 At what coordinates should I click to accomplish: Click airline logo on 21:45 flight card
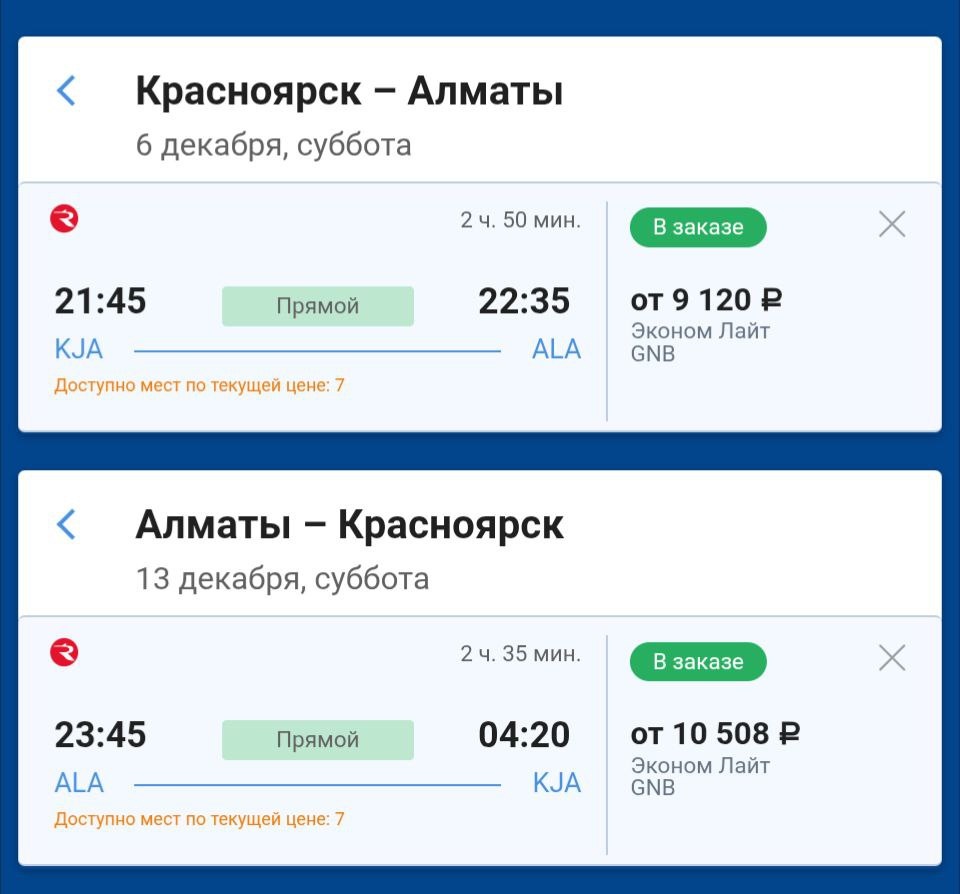click(64, 219)
